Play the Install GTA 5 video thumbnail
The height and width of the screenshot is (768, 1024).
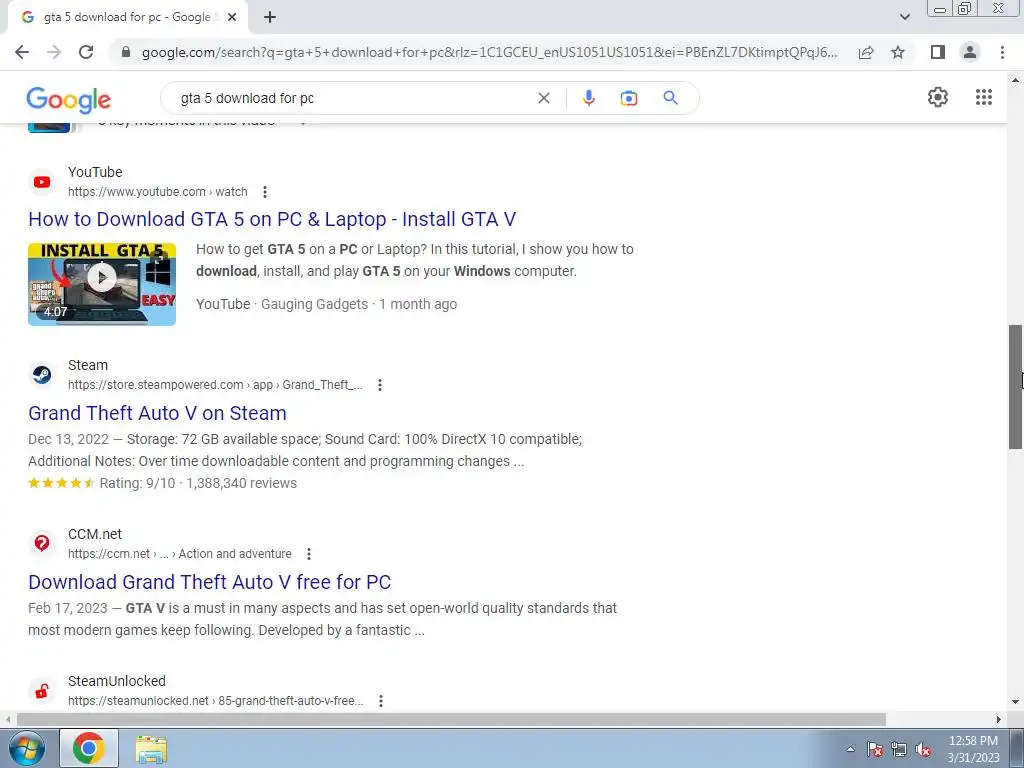click(102, 284)
